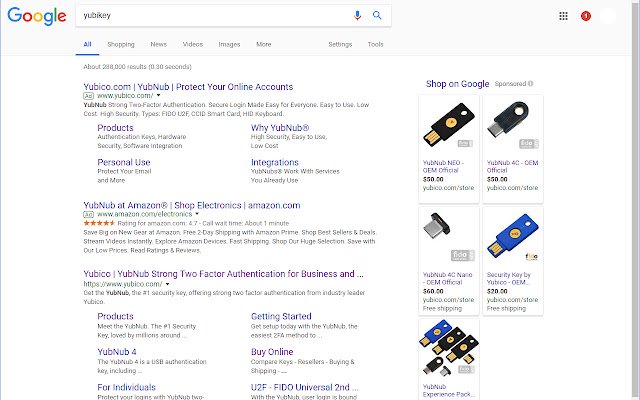Click the Sponsored info icon

tap(530, 84)
